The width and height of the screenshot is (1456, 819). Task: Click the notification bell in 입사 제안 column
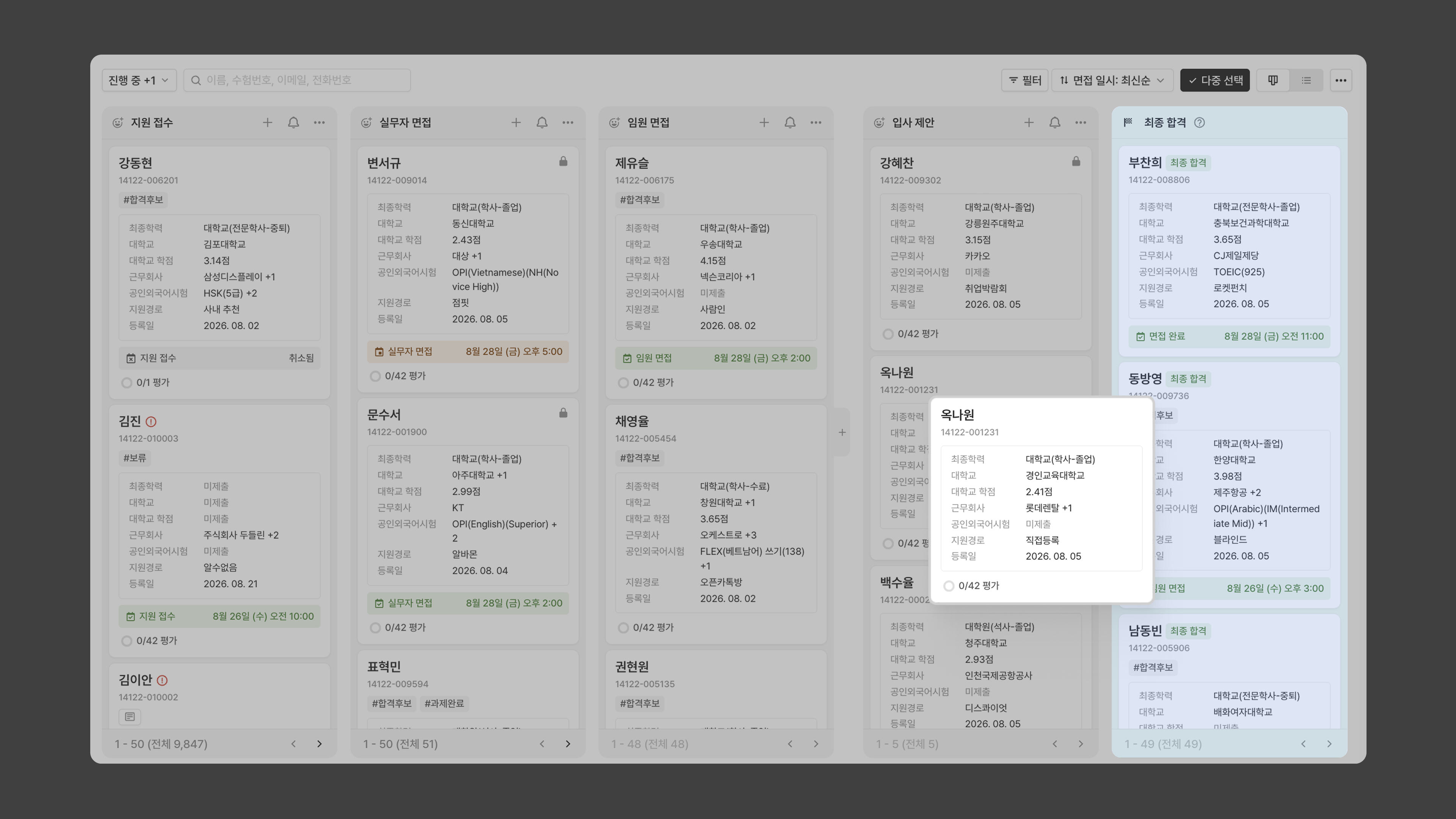pos(1055,122)
